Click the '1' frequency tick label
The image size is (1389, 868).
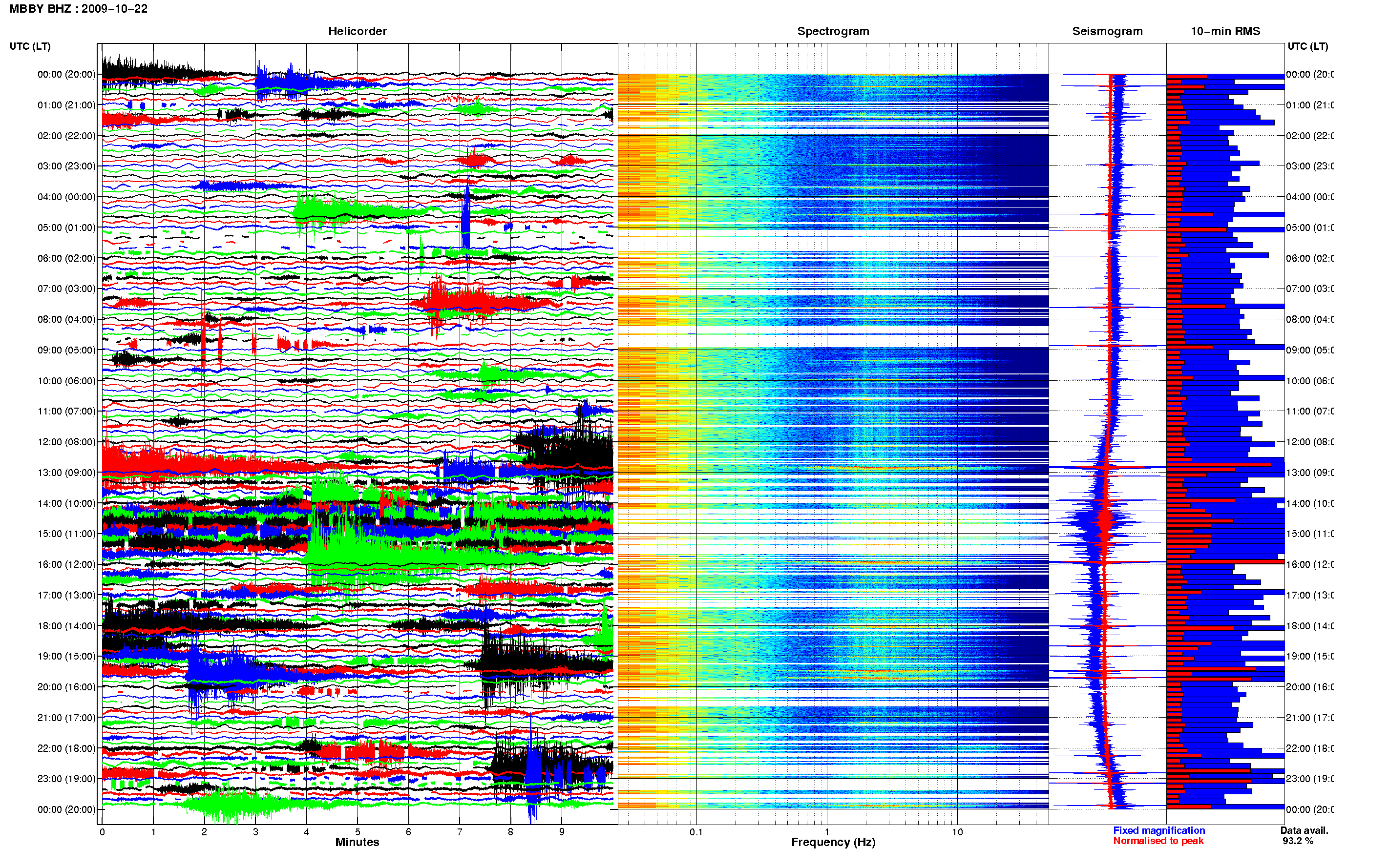[827, 832]
